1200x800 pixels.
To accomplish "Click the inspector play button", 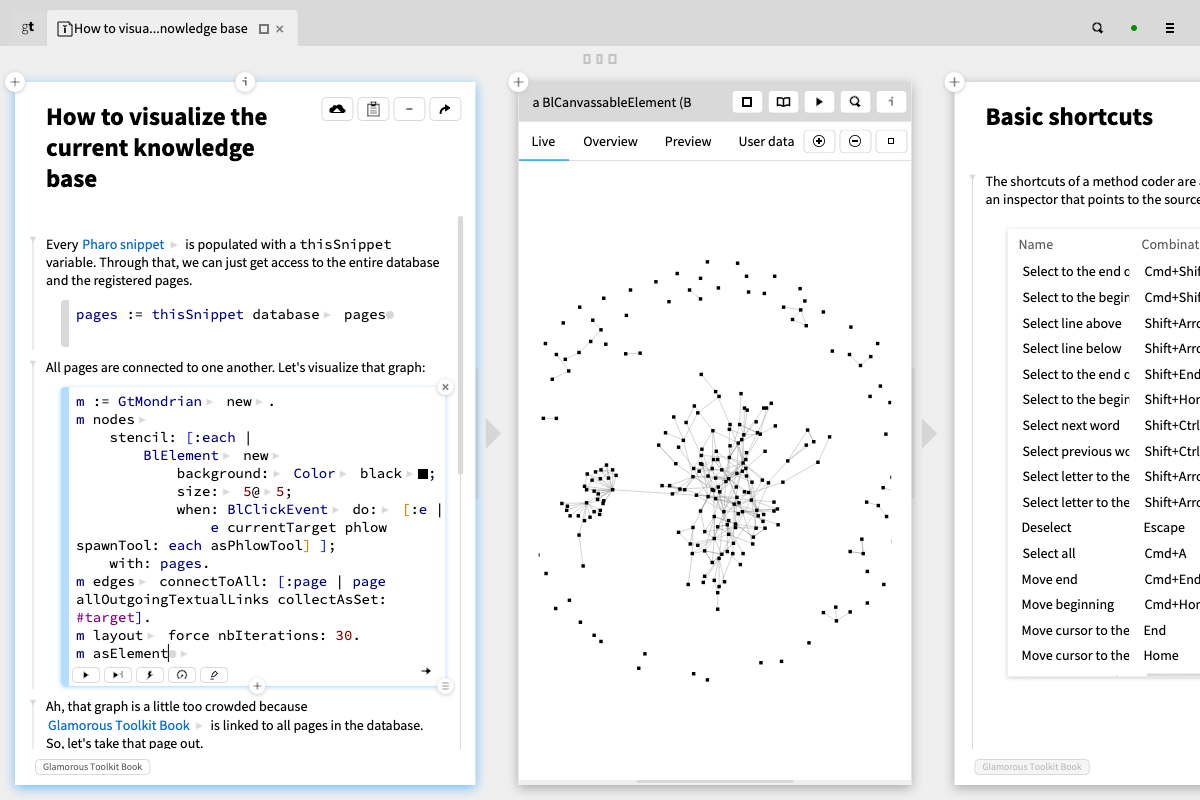I will pyautogui.click(x=820, y=101).
